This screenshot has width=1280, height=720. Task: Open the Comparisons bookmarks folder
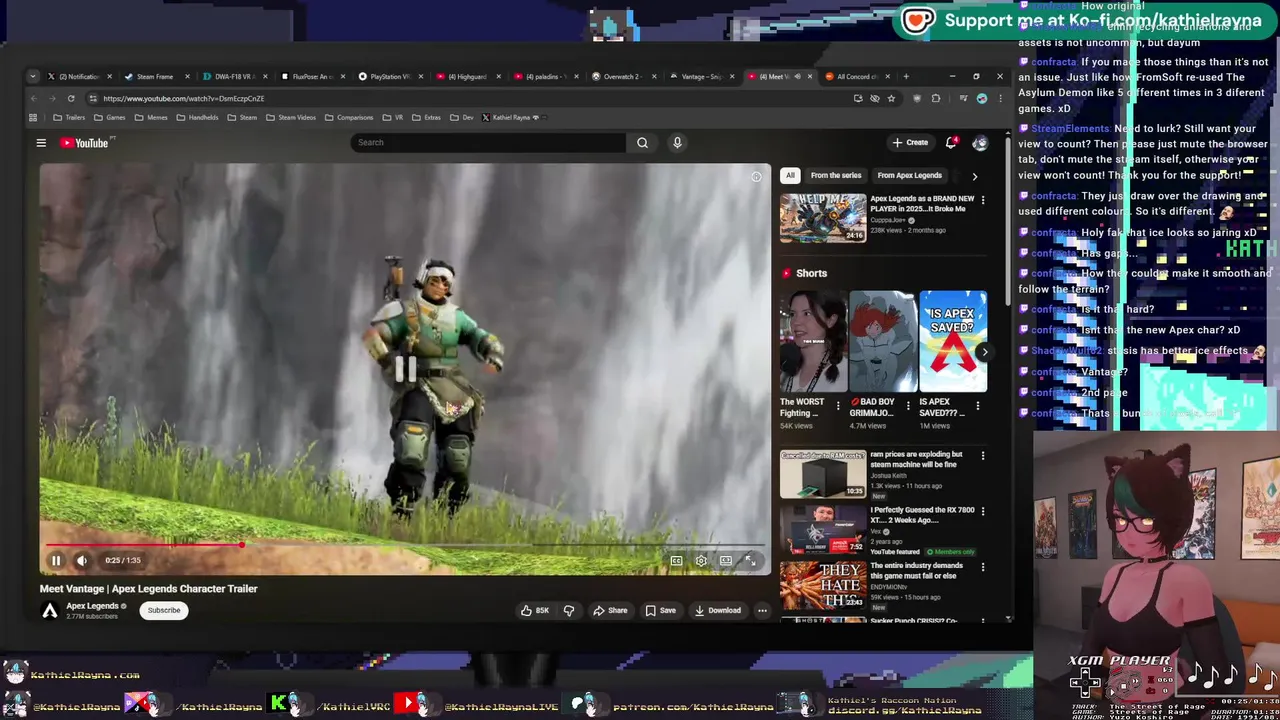(349, 117)
